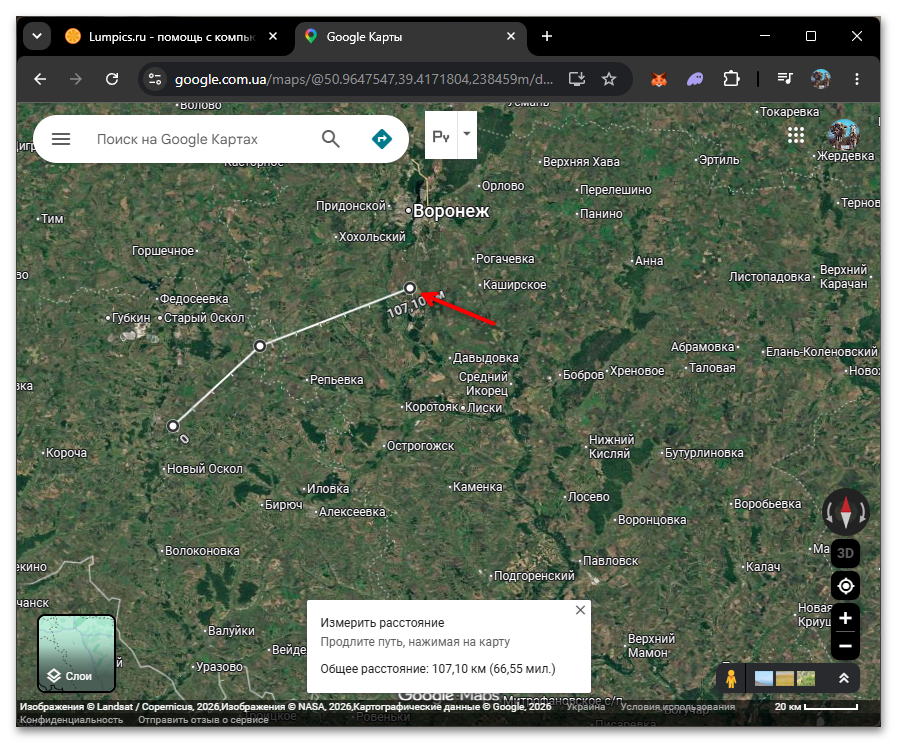Open a new browser tab

(x=547, y=36)
